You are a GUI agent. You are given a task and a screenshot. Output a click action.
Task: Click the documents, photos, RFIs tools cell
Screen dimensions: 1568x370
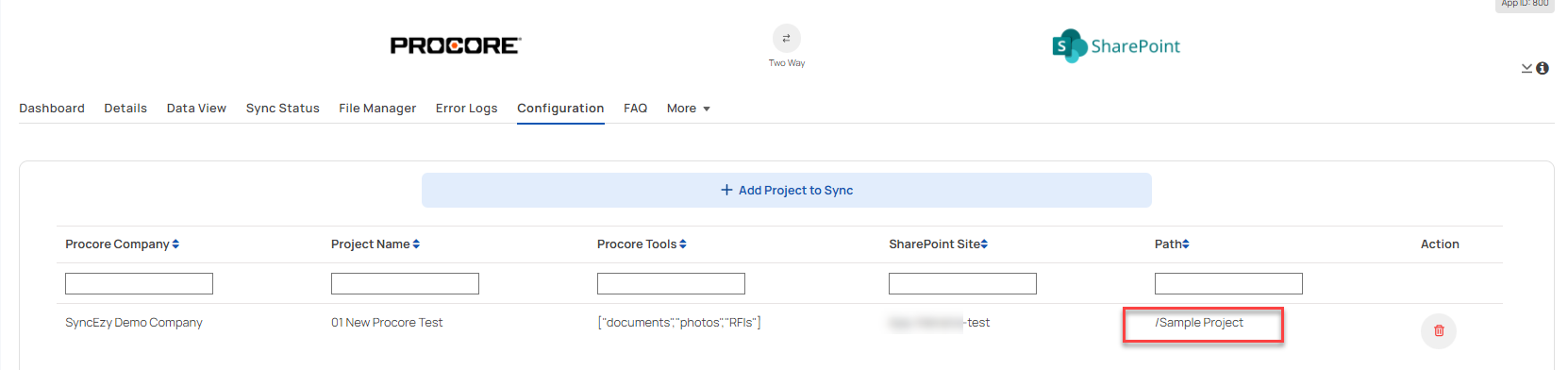679,323
